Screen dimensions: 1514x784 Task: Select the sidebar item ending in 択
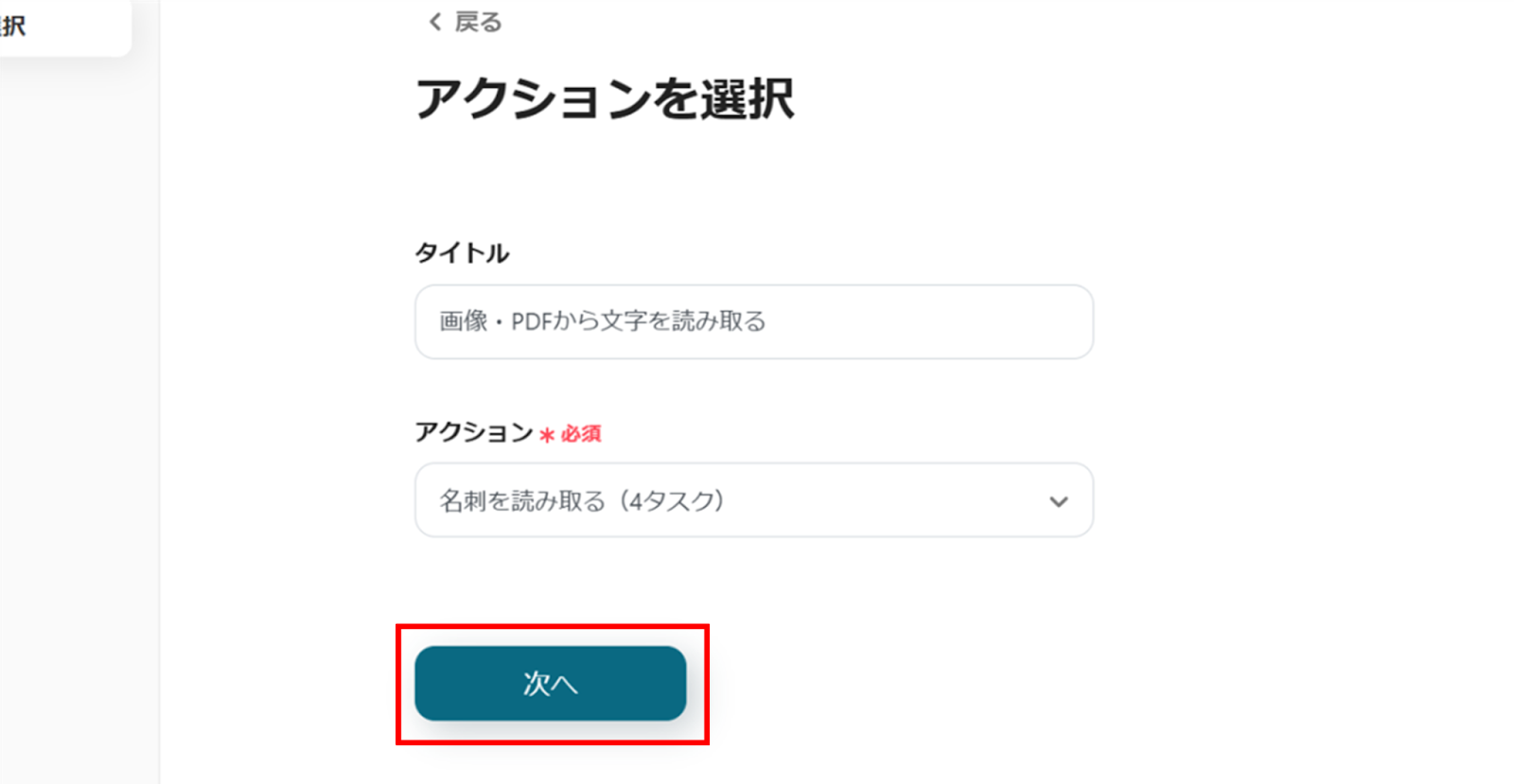[13, 26]
